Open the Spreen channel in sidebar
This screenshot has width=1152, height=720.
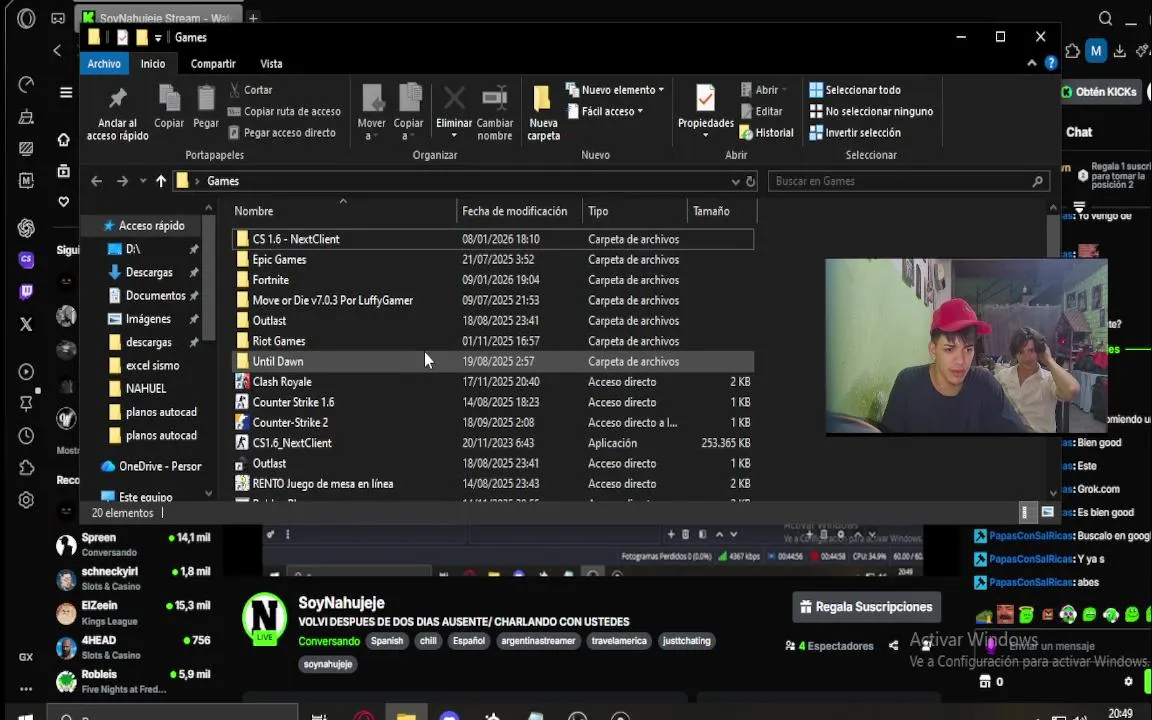click(134, 544)
